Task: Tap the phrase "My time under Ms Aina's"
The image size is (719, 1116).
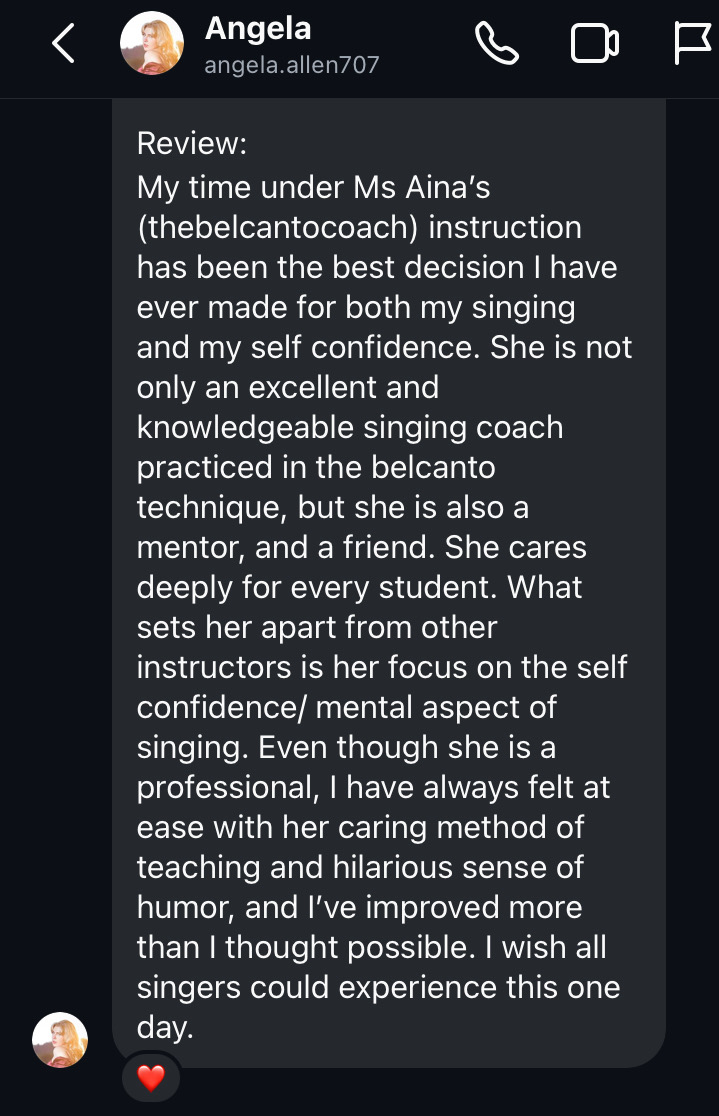Action: pos(313,187)
